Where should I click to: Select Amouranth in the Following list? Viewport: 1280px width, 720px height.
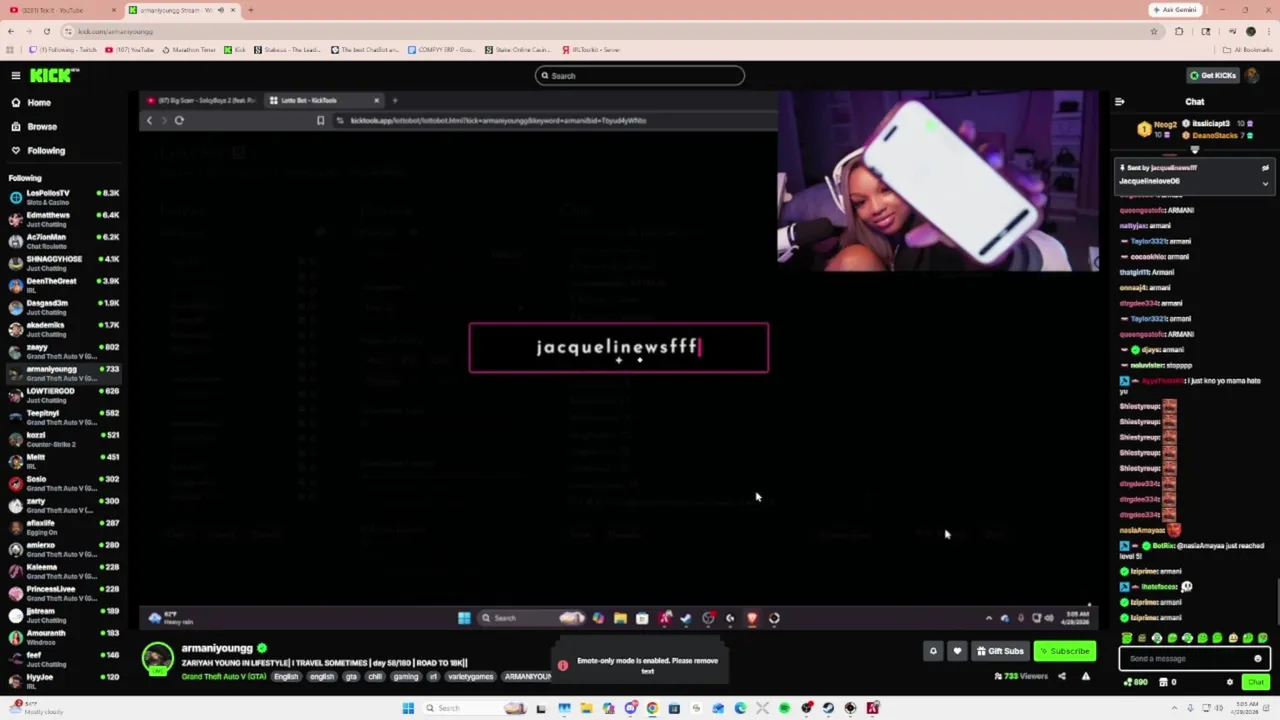(63, 637)
